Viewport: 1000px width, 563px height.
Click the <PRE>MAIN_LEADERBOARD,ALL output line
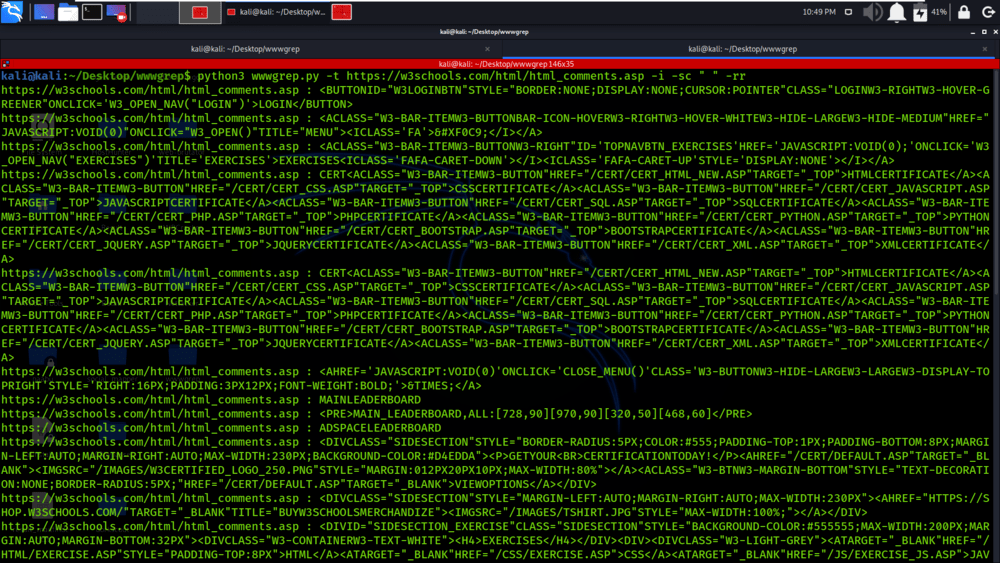click(377, 414)
